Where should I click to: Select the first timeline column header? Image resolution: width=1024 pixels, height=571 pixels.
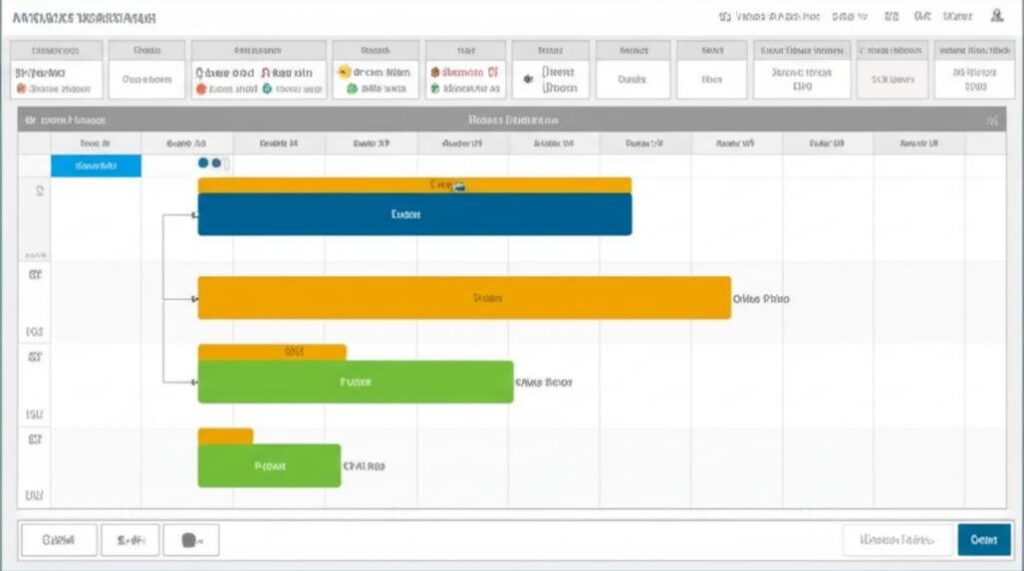click(95, 143)
